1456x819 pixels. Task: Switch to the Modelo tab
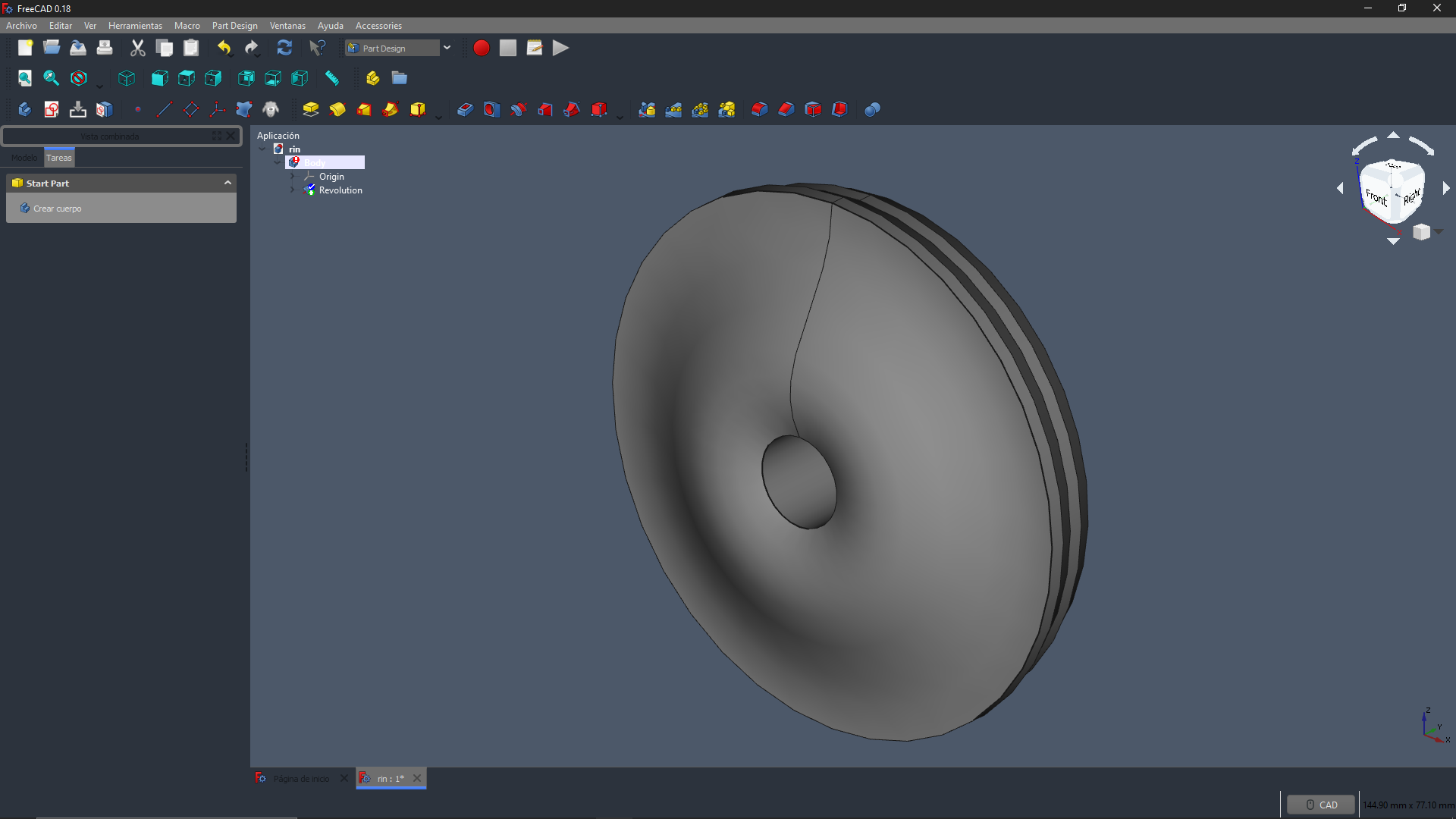24,158
